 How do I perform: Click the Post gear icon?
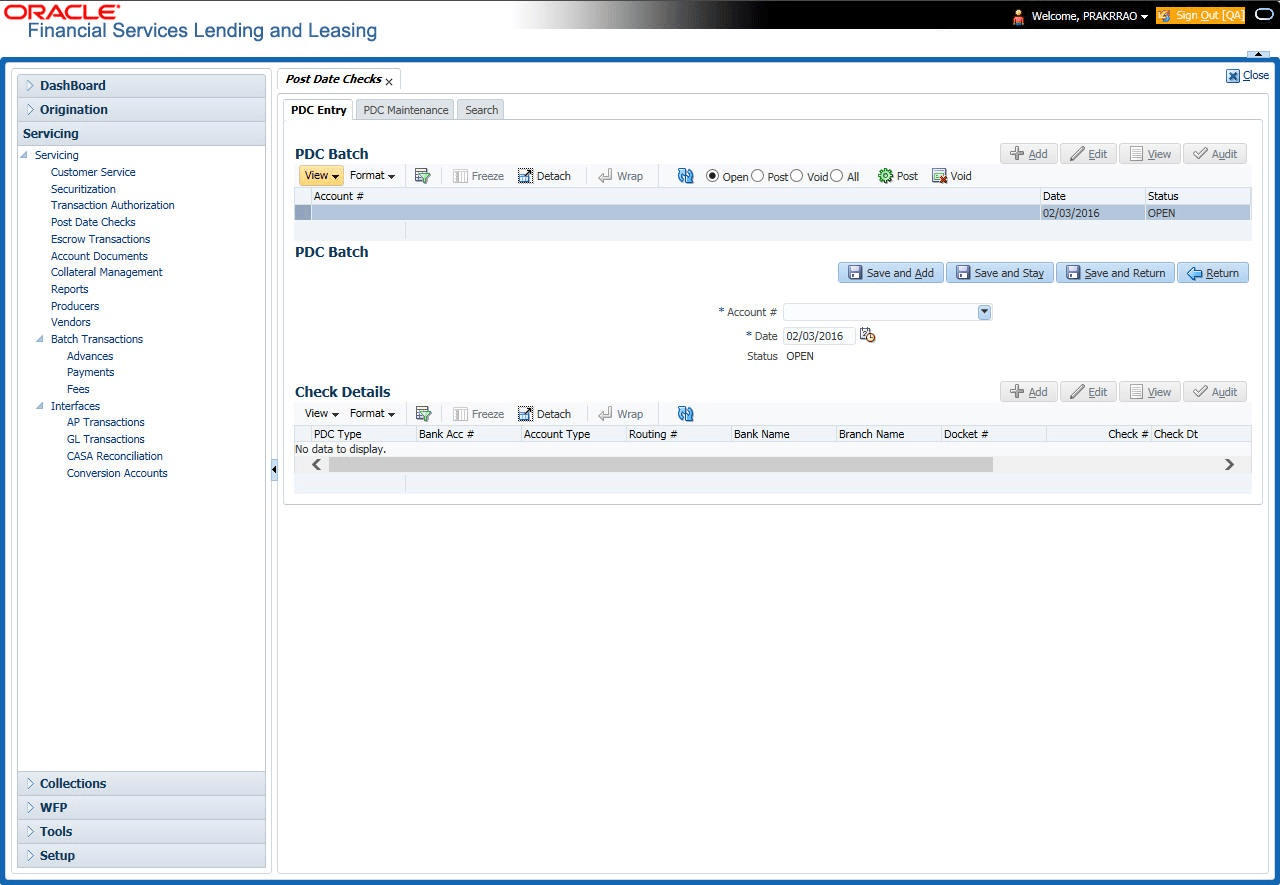885,176
